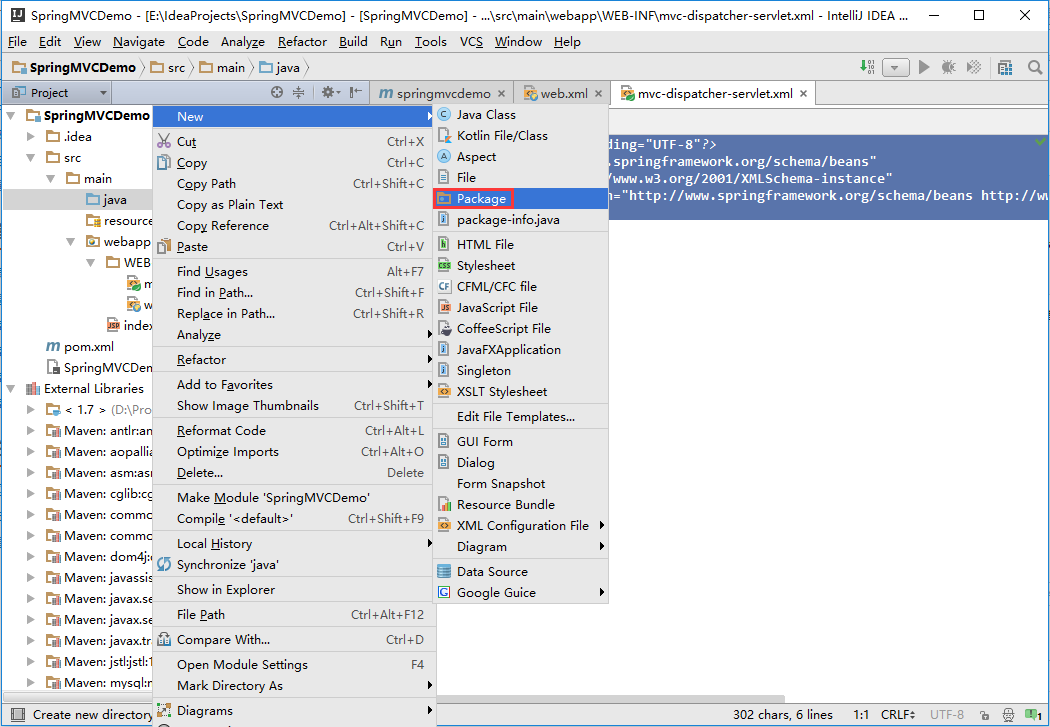Select Show in Explorer

[x=294, y=589]
